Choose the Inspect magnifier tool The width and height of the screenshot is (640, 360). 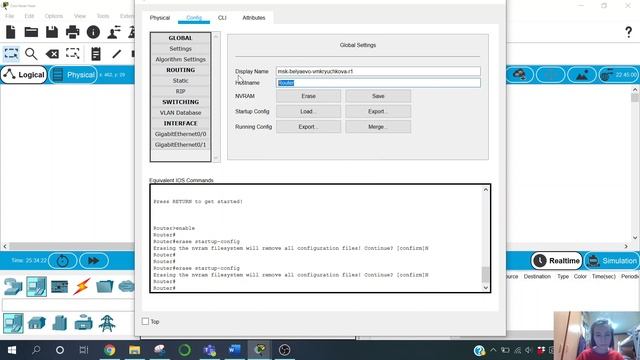pos(31,53)
